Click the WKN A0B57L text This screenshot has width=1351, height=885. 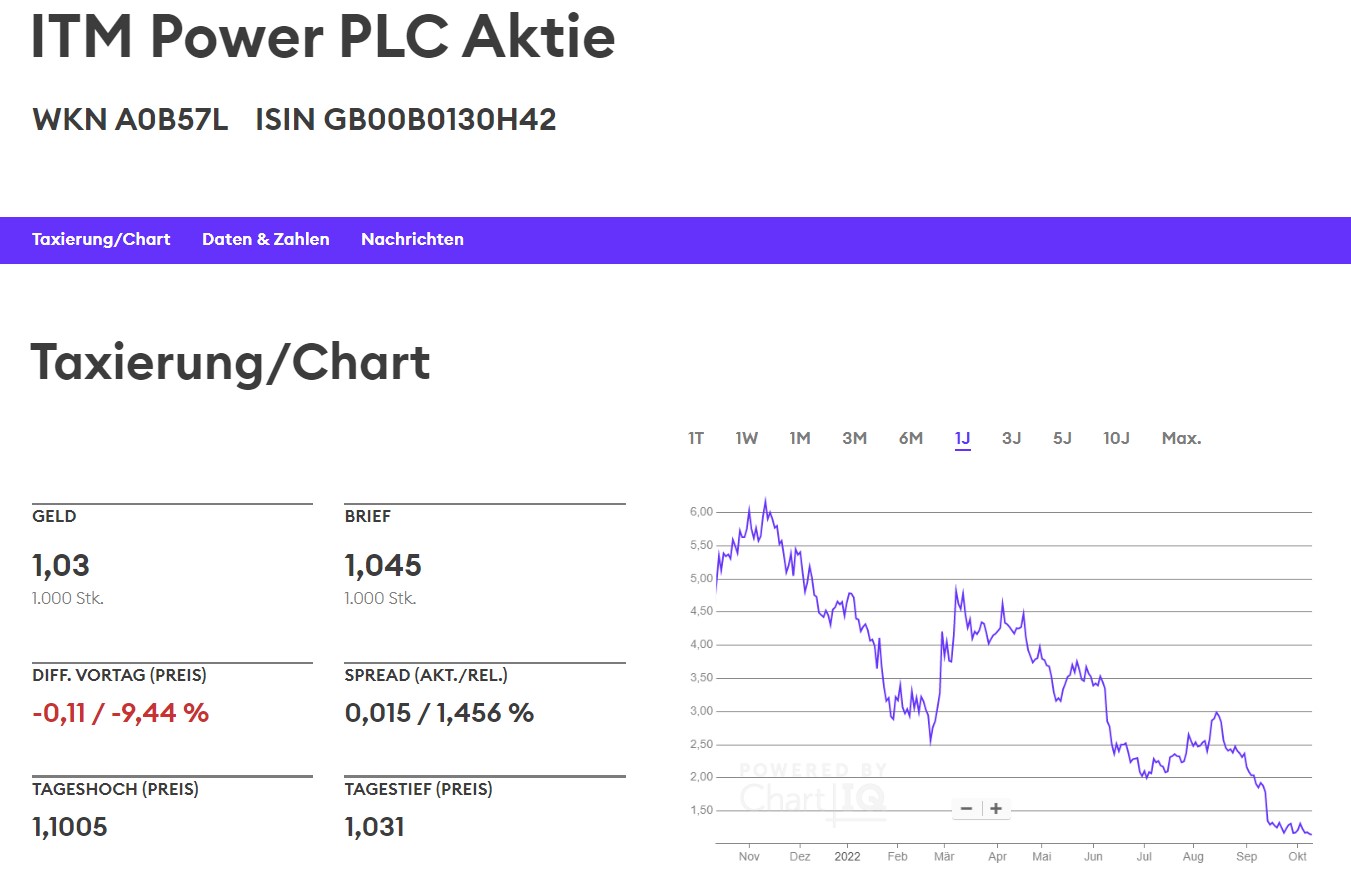pos(130,120)
